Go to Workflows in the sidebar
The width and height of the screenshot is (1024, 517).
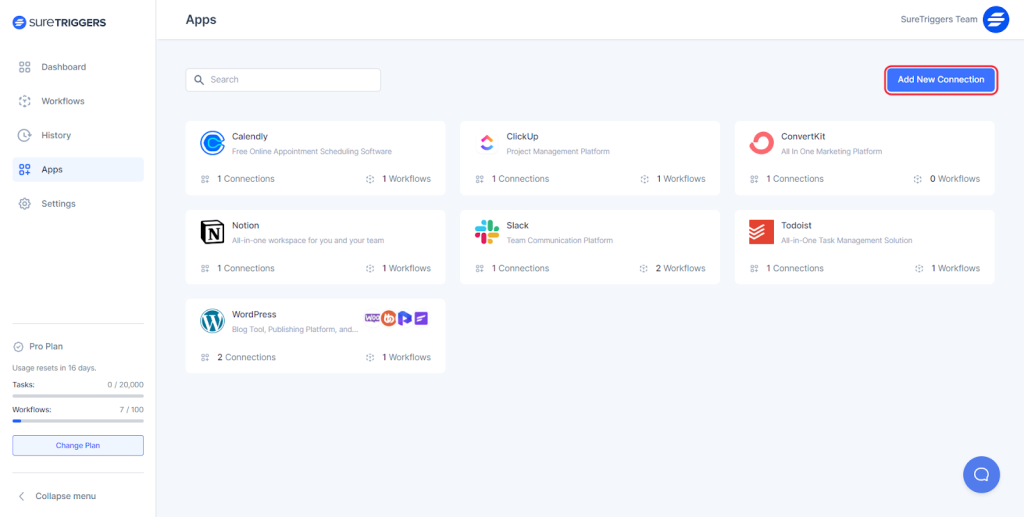coord(62,101)
